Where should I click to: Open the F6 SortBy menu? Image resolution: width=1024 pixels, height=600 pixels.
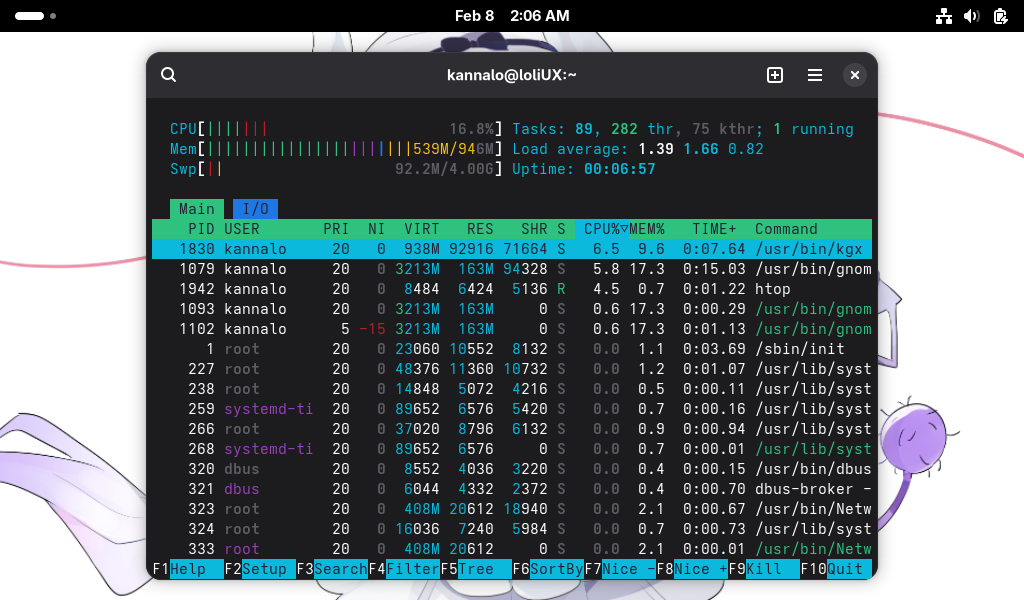point(548,569)
